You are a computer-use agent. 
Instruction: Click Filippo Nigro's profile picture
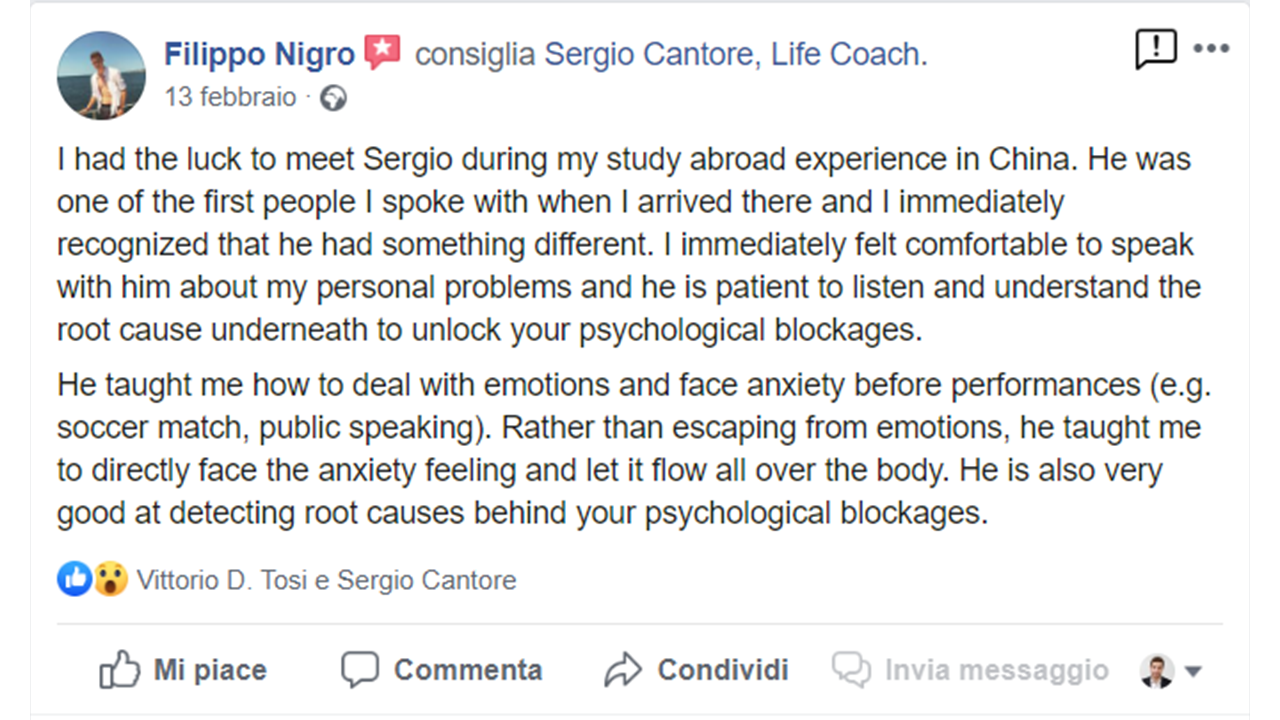tap(101, 75)
